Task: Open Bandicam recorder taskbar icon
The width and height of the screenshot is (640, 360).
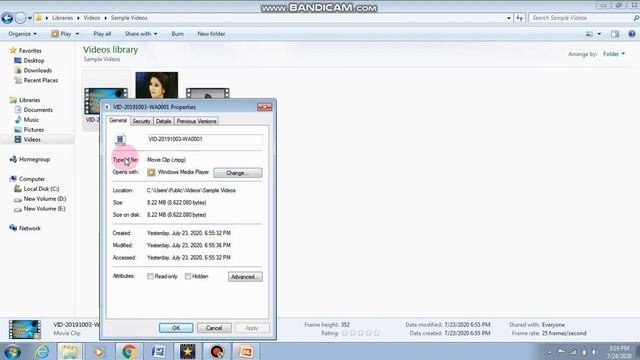Action: point(217,351)
